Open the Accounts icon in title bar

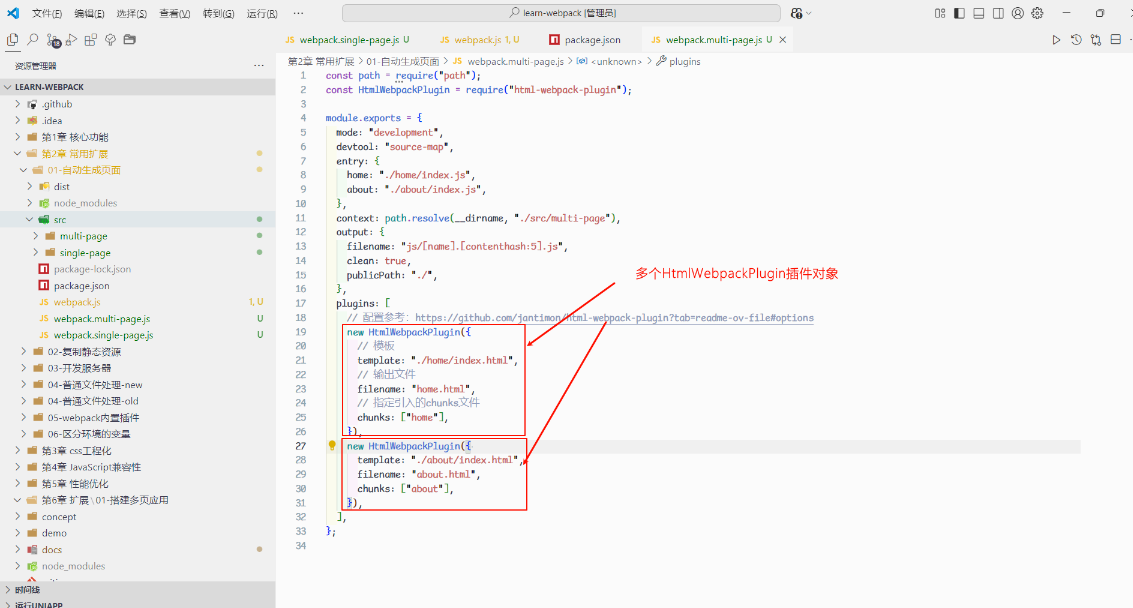(1018, 13)
